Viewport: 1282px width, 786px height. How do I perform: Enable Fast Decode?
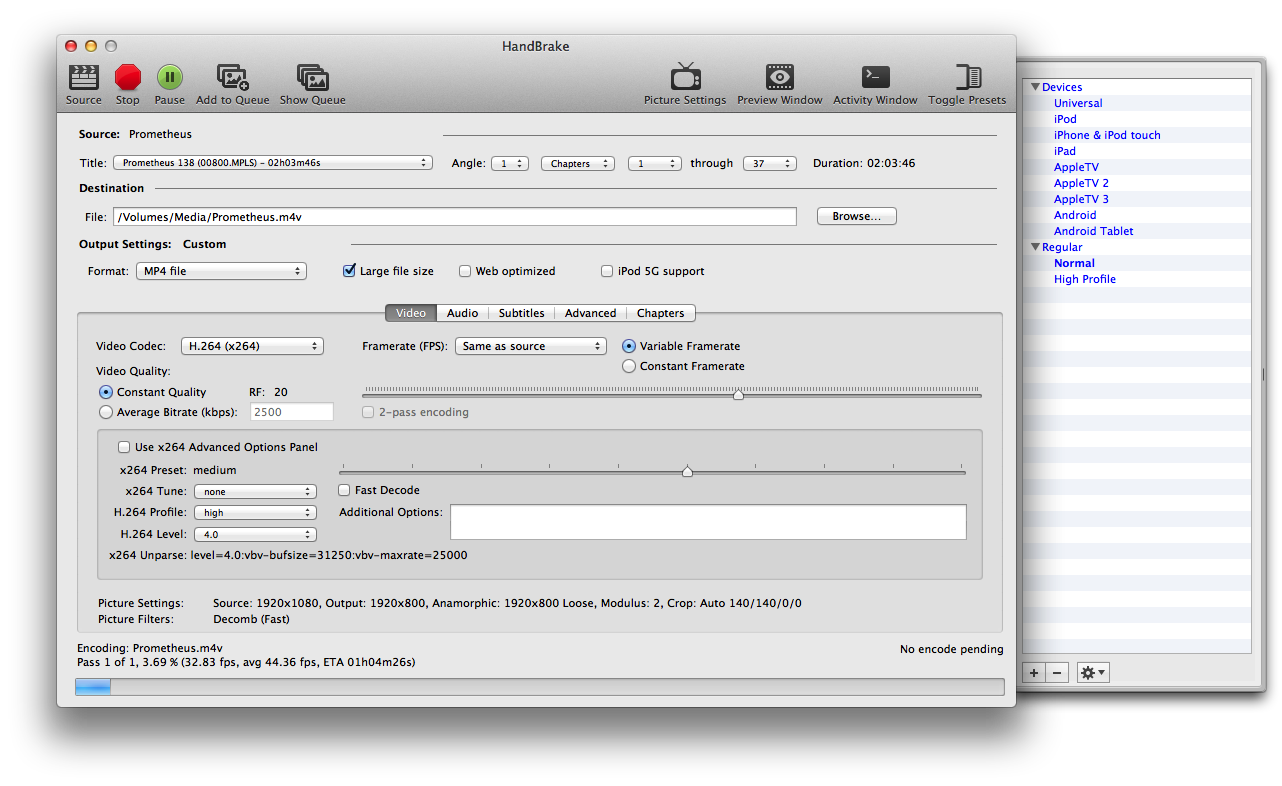click(x=344, y=490)
